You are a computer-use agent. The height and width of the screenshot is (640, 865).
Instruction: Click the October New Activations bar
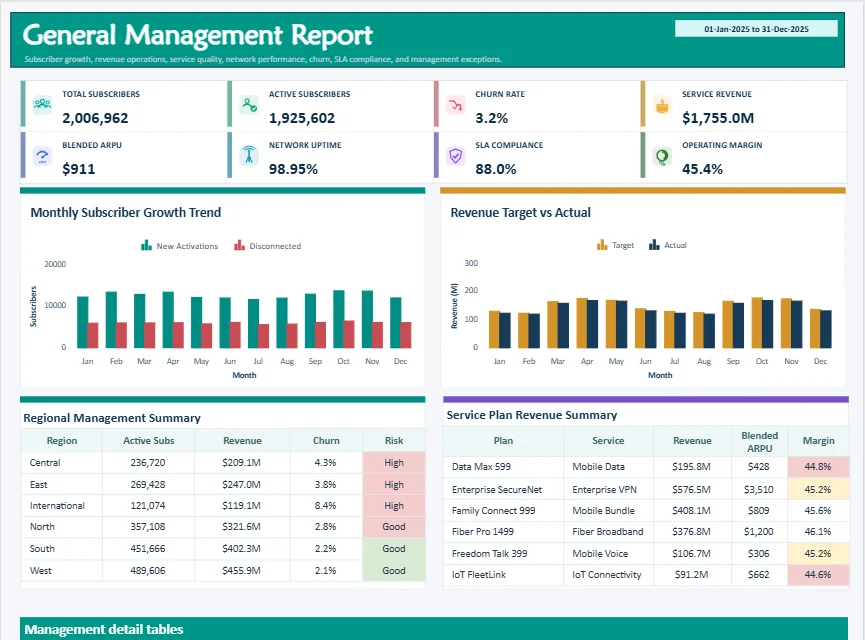pos(339,319)
